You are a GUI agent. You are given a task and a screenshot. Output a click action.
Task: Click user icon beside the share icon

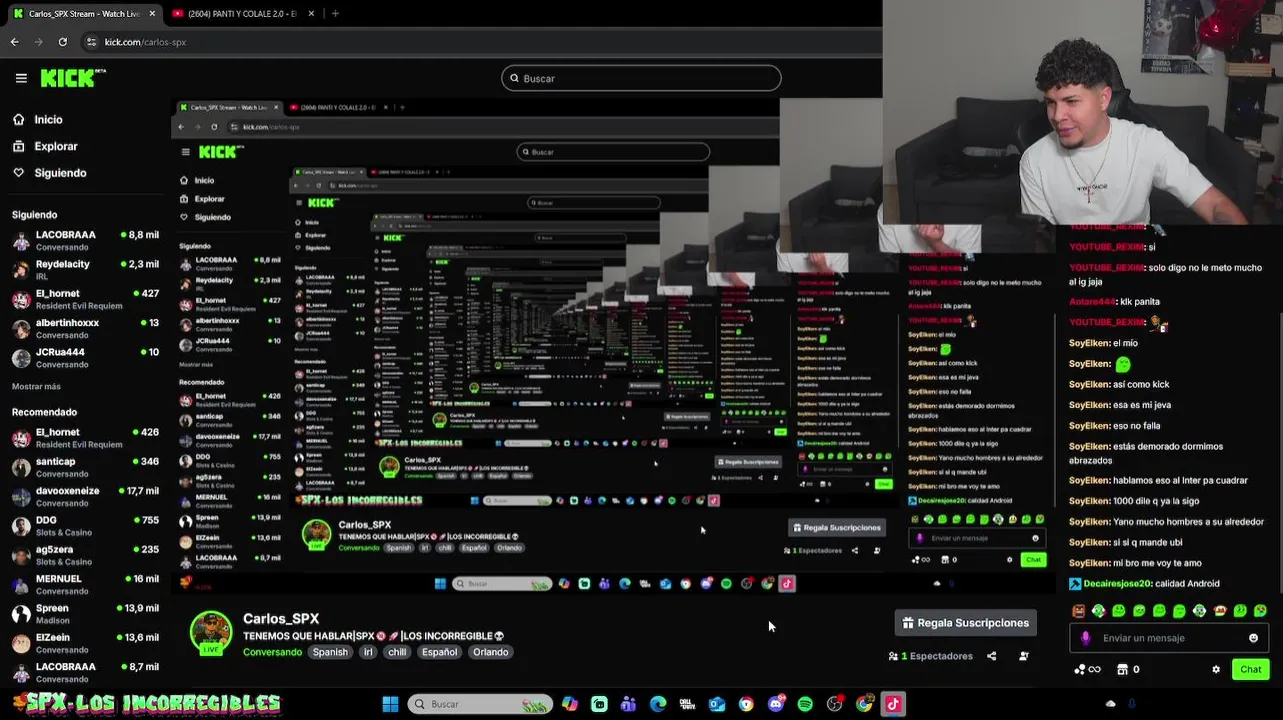pos(1023,656)
